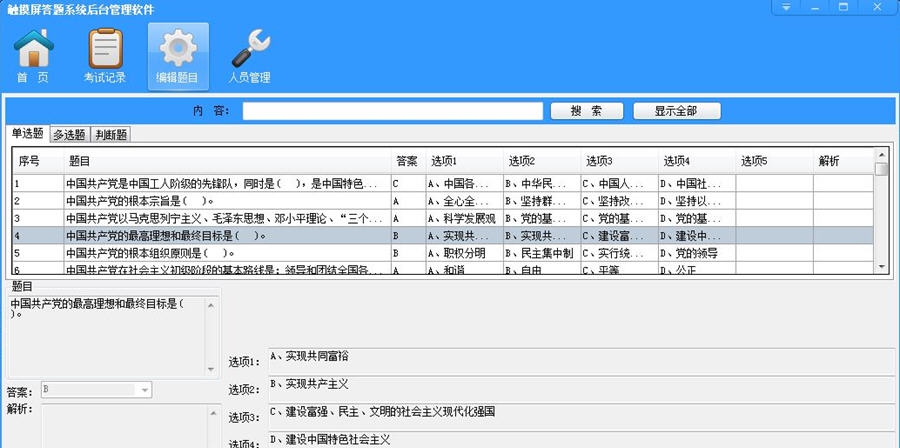Maximize the application window

pyautogui.click(x=843, y=7)
